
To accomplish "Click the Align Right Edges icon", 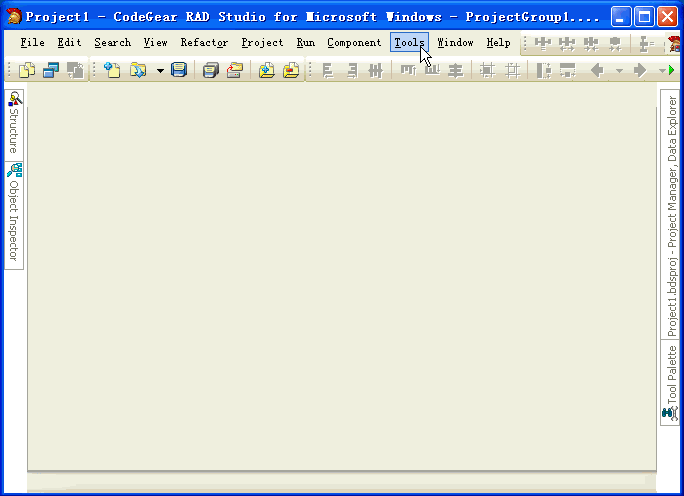I will 352,70.
